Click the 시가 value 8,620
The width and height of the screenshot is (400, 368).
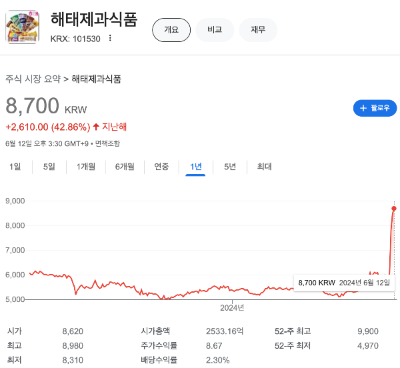click(x=73, y=331)
